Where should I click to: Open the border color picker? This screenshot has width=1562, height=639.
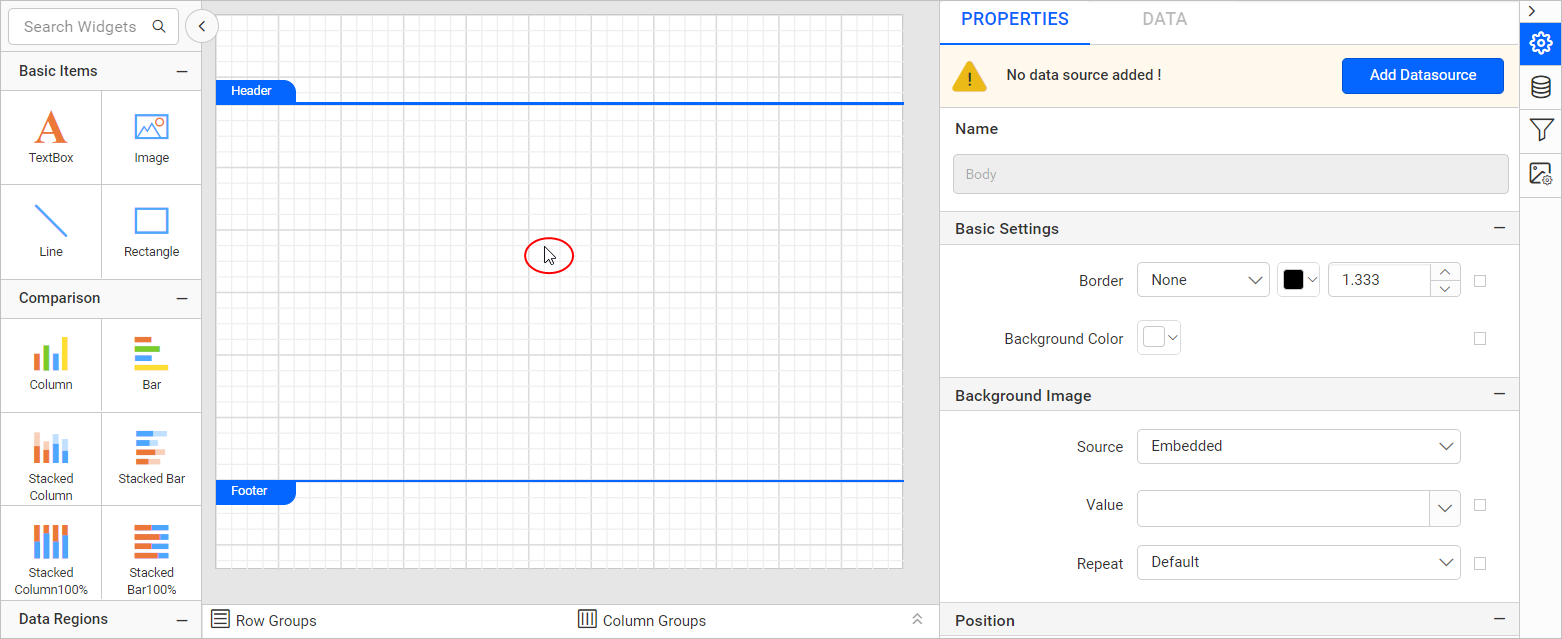1299,280
